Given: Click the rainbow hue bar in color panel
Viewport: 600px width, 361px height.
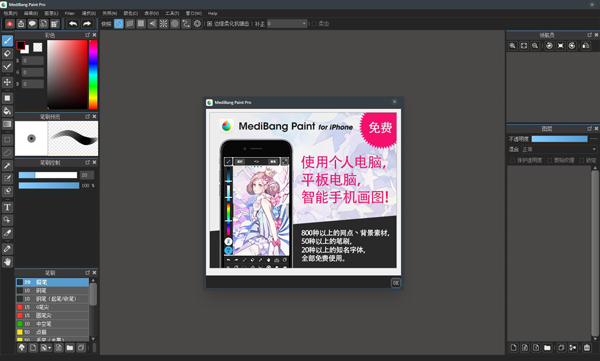Looking at the screenshot, I should [x=93, y=75].
